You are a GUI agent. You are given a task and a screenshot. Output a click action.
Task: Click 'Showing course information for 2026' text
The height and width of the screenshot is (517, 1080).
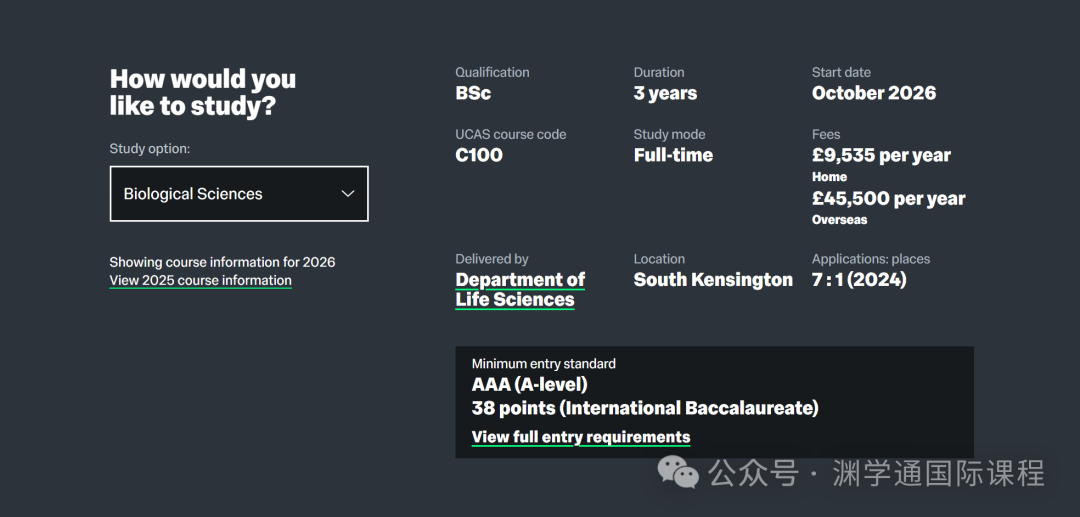pyautogui.click(x=222, y=262)
